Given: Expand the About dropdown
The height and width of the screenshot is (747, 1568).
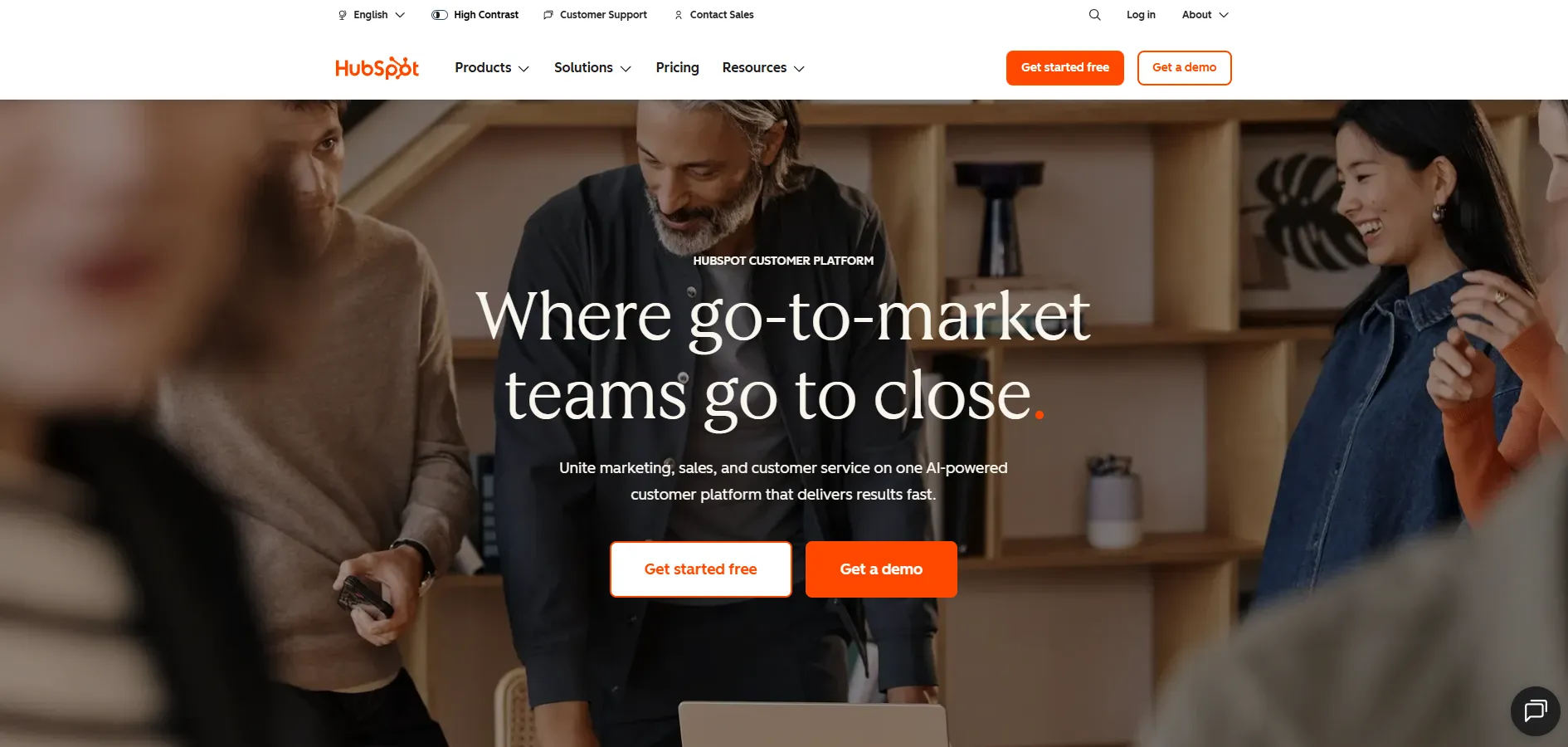Looking at the screenshot, I should (x=1205, y=15).
